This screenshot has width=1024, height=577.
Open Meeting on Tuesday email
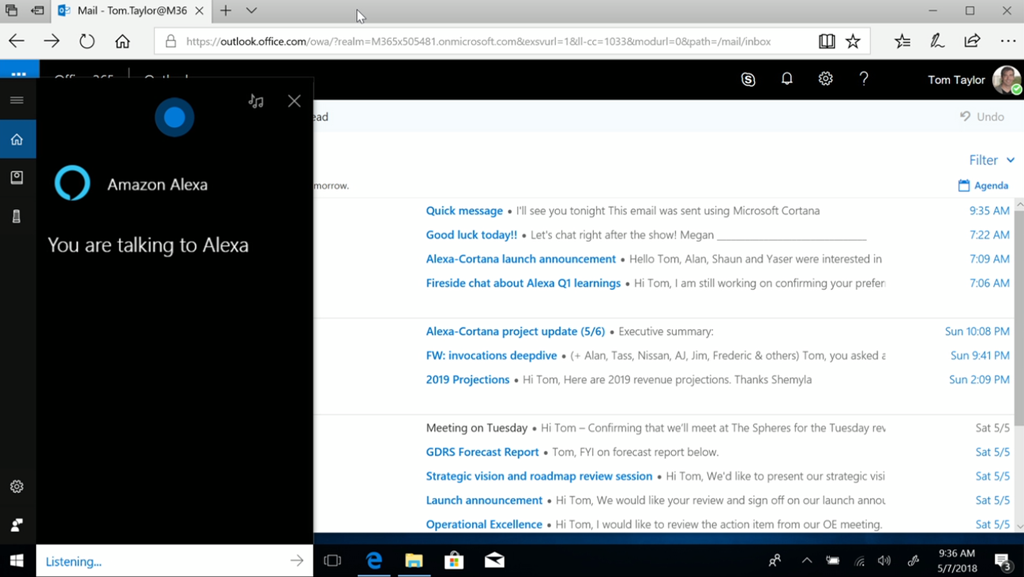pos(662,428)
